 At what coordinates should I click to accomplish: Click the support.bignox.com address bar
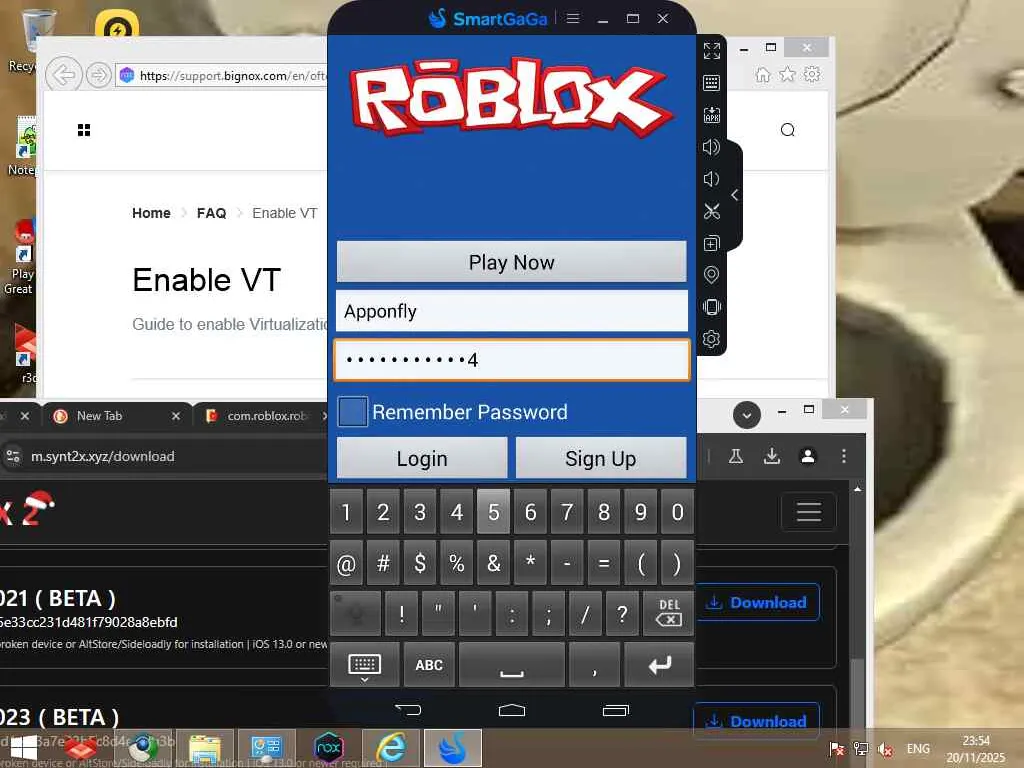click(222, 76)
